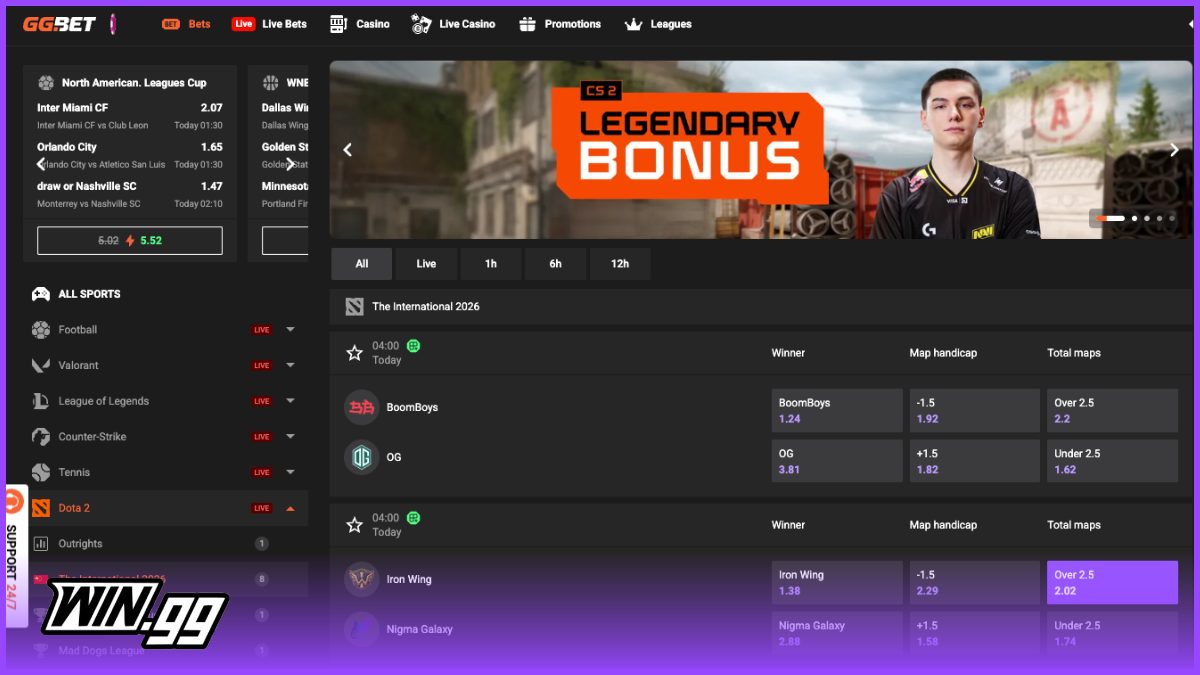Select Iron Wing -1.5 handicap at 2.29
1200x675 pixels.
pos(975,583)
